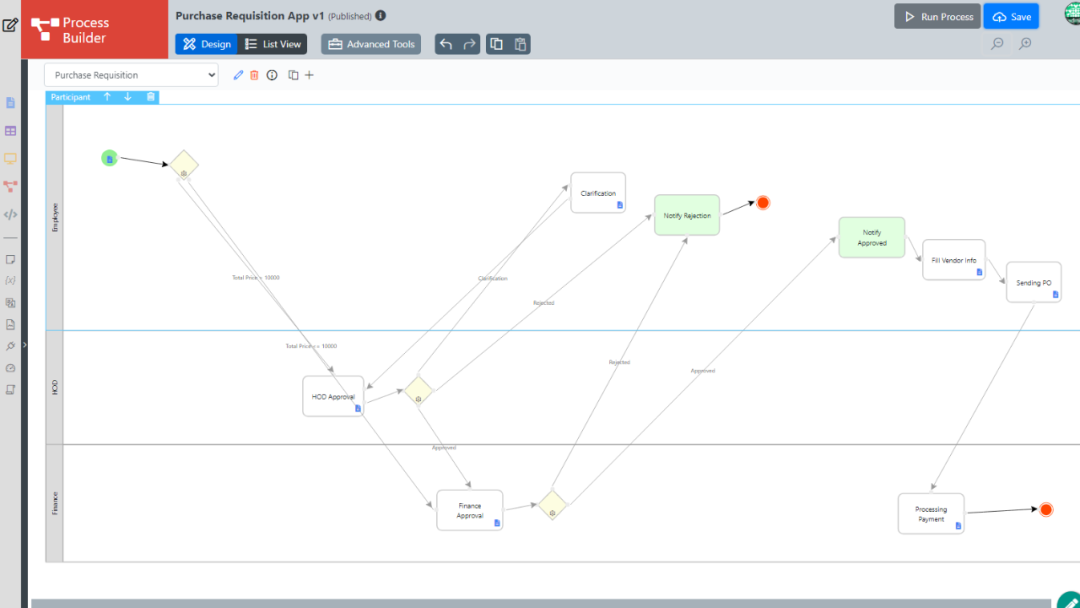
Task: Move participant down arrow
Action: (128, 97)
